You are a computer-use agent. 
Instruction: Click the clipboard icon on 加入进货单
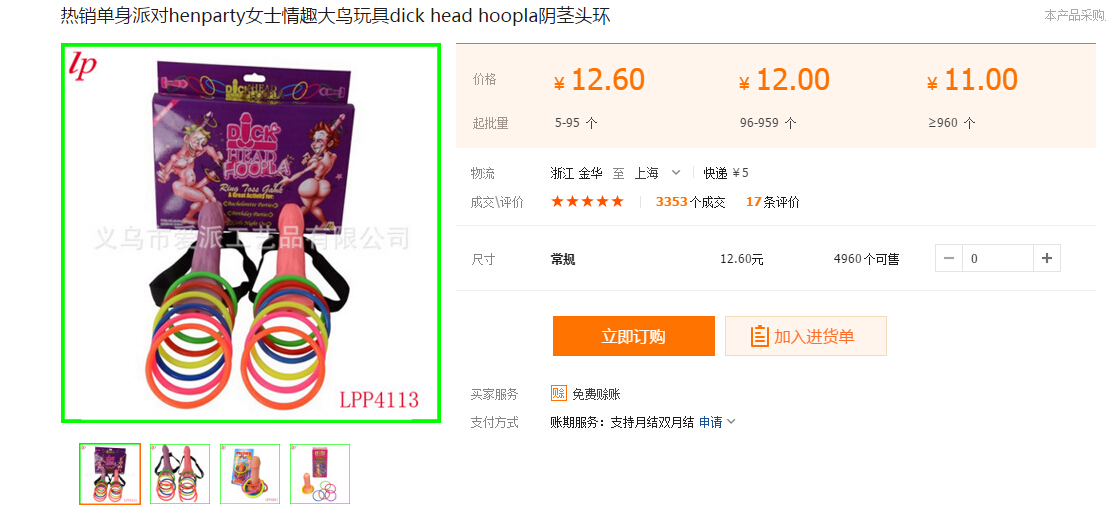click(759, 336)
